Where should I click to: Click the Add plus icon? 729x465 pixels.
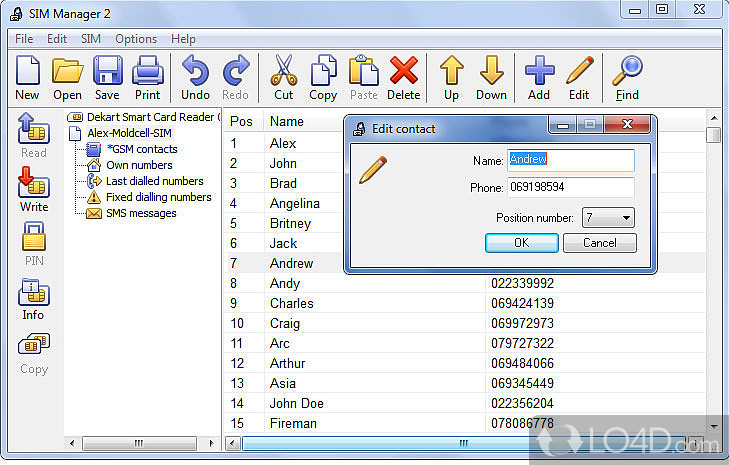pyautogui.click(x=539, y=72)
